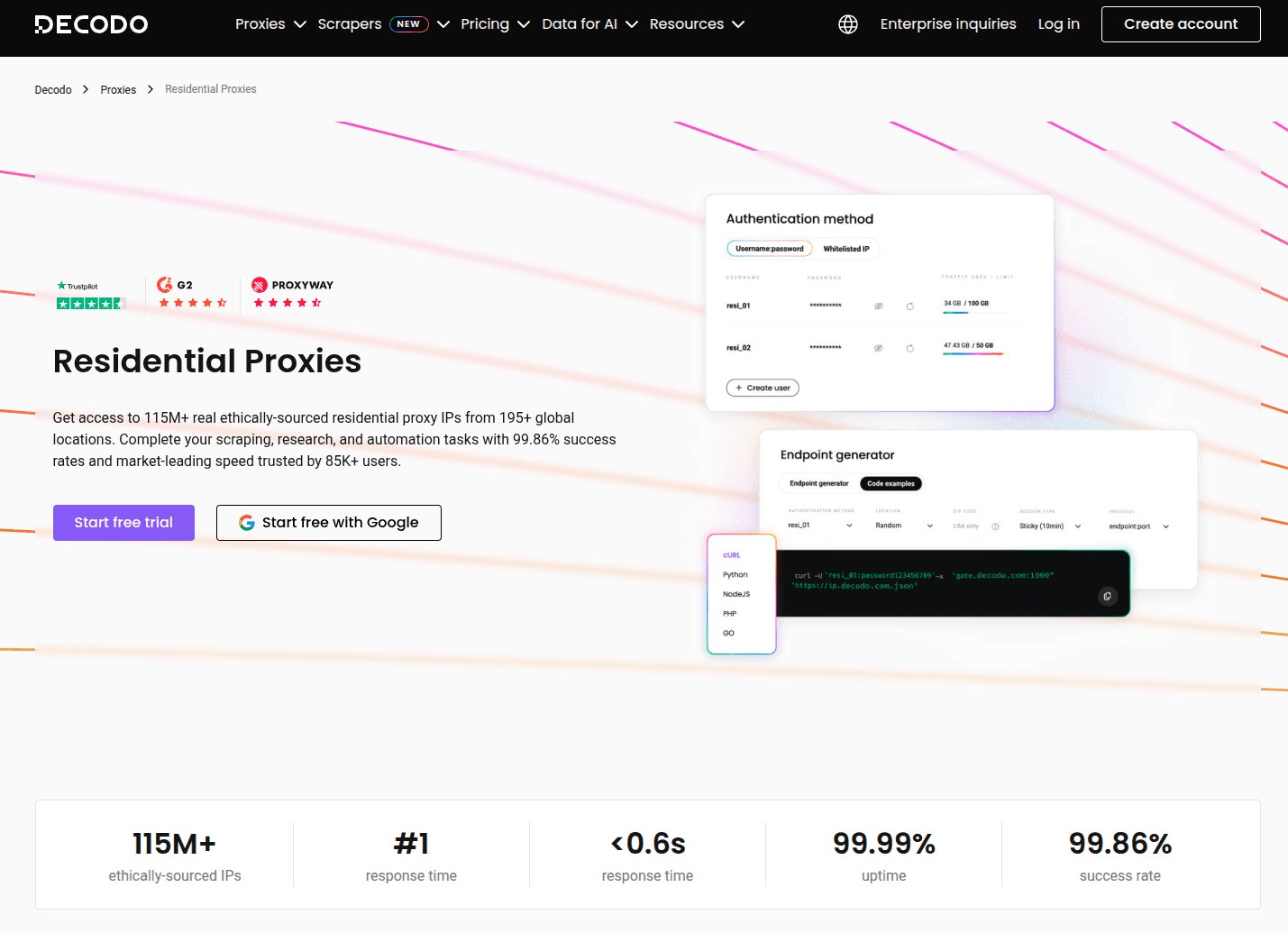Open the Pricing navigation menu
This screenshot has height=933, width=1288.
tap(485, 24)
